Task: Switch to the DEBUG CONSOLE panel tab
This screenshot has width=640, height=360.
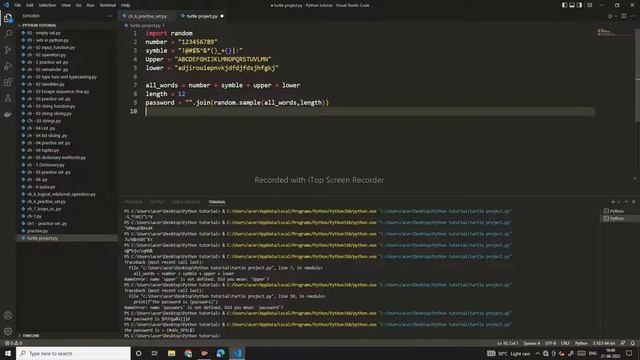Action: [186, 202]
